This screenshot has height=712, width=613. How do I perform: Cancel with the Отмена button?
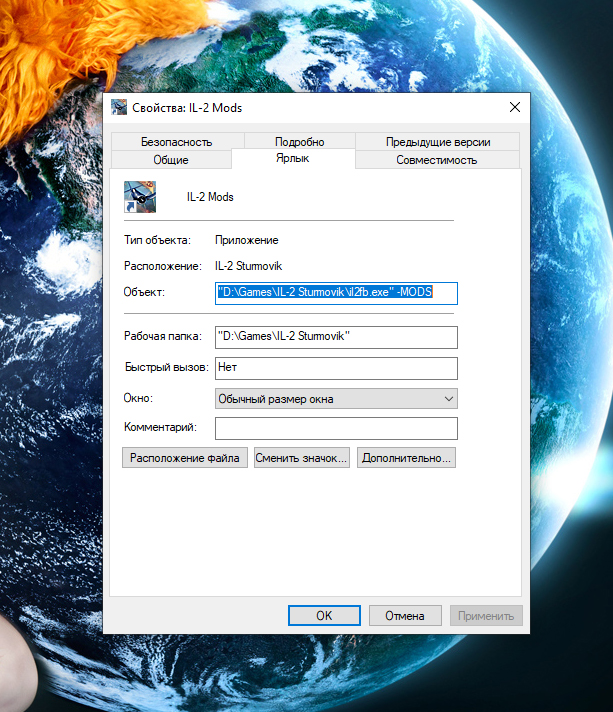405,615
